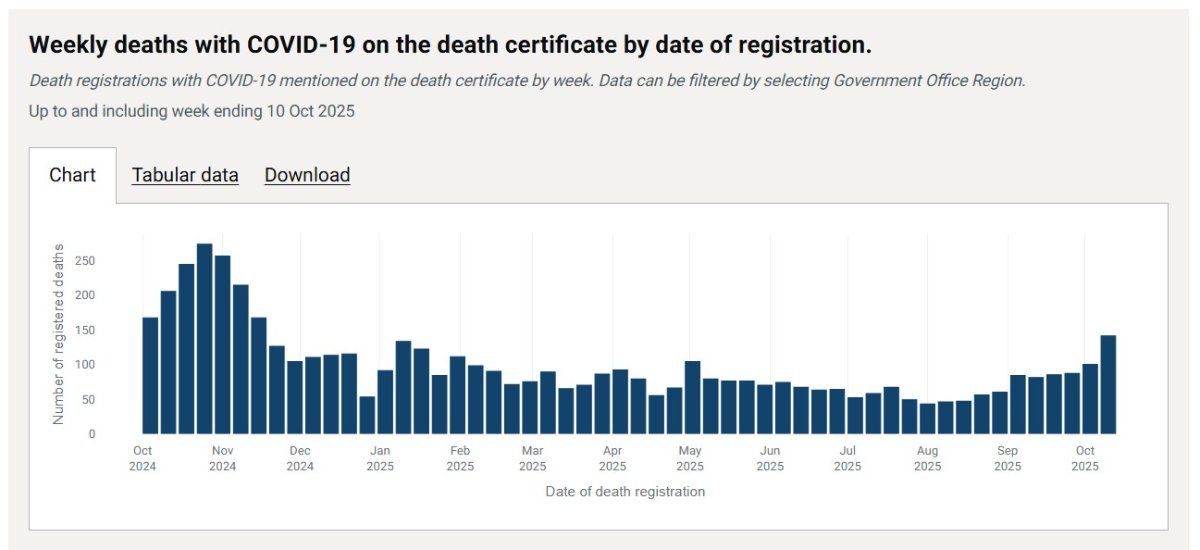Click the rightmost bar for October 2025
This screenshot has width=1200, height=550.
[1108, 385]
